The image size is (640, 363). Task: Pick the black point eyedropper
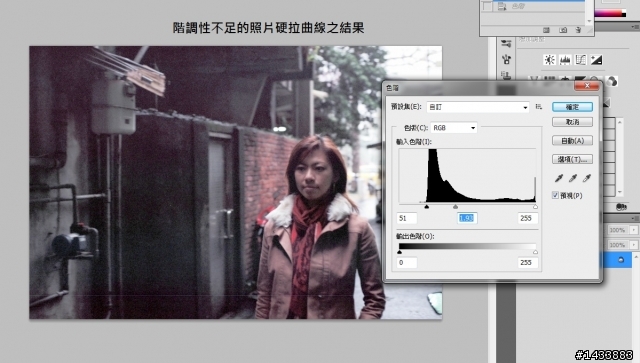559,178
